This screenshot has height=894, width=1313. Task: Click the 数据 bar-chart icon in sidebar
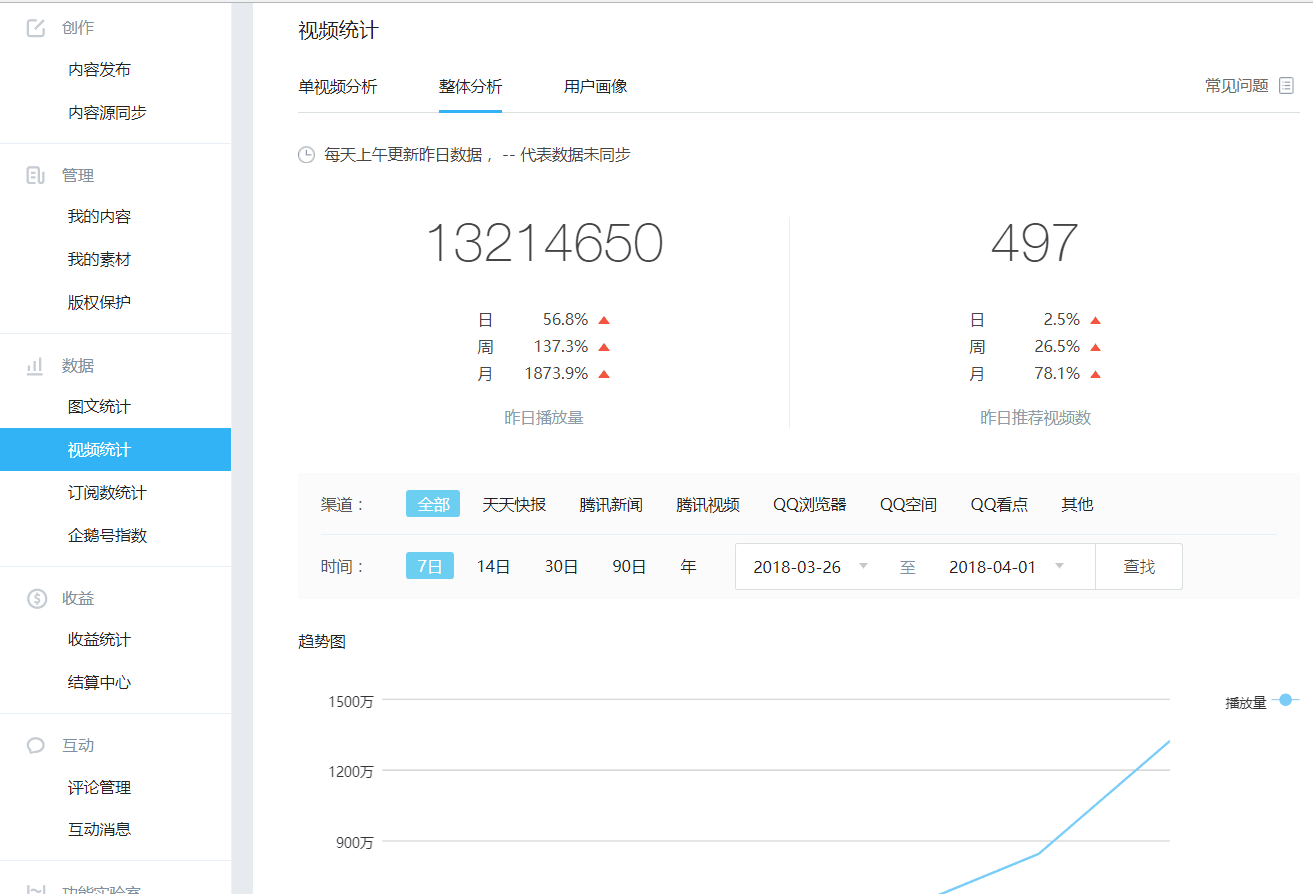click(x=36, y=365)
